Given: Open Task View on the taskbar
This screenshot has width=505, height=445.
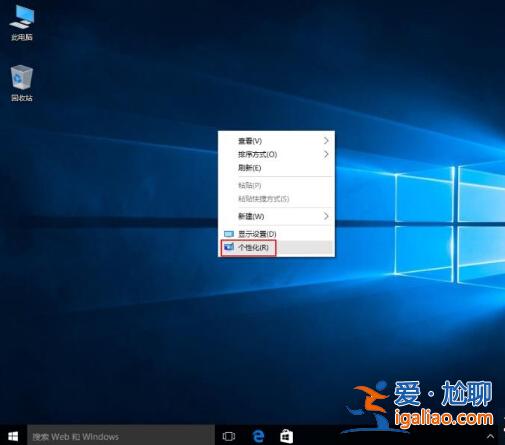Looking at the screenshot, I should (x=229, y=436).
